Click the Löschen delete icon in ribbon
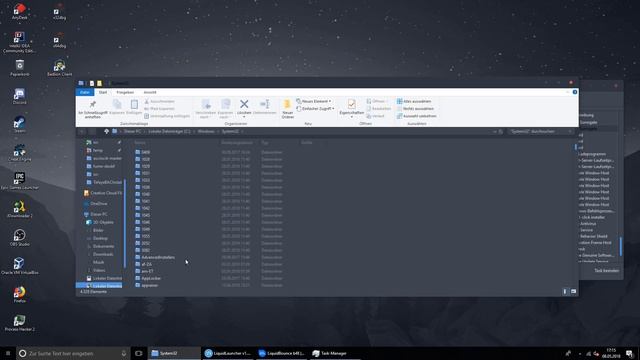The image size is (640, 360). tap(244, 104)
